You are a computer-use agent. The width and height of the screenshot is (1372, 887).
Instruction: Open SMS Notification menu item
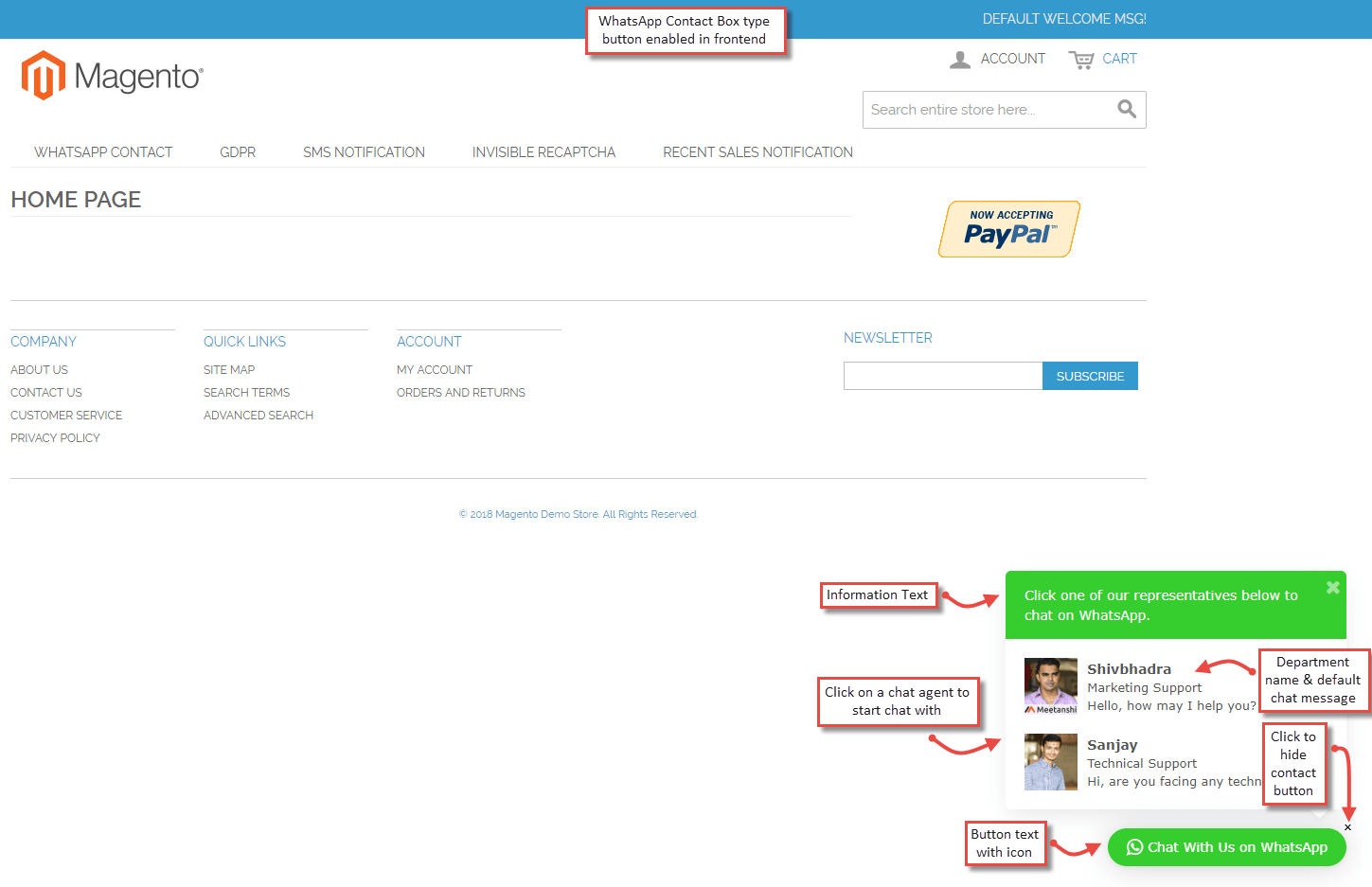[364, 152]
